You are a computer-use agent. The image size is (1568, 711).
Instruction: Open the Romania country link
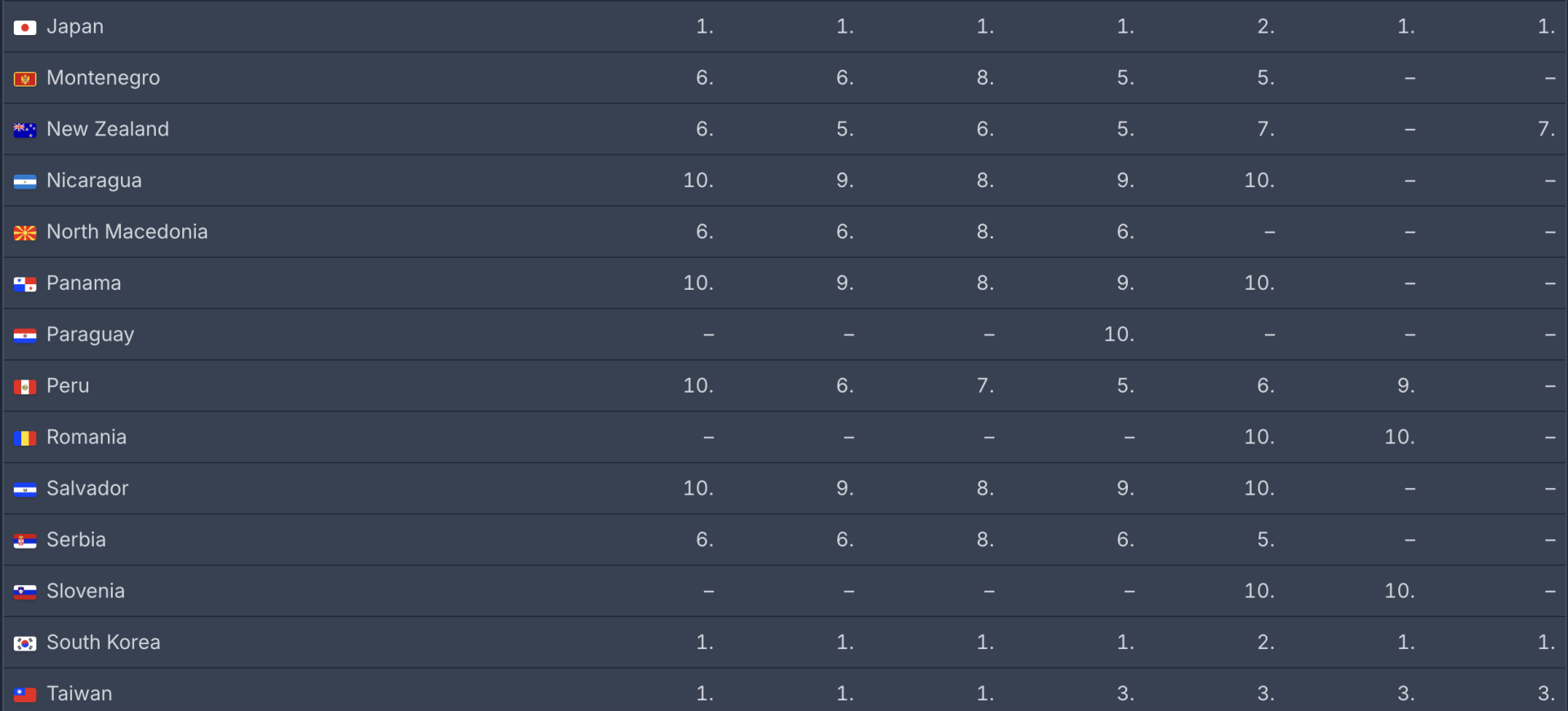(x=87, y=437)
